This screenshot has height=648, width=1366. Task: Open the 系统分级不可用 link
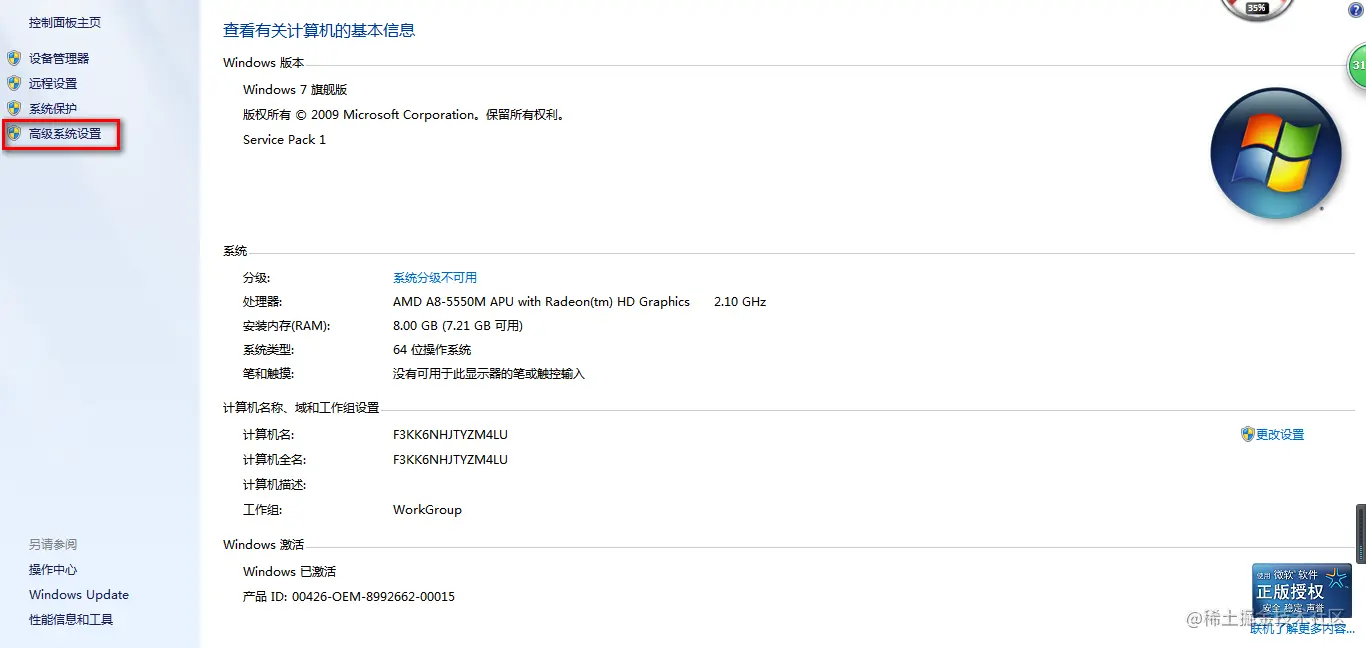[435, 277]
